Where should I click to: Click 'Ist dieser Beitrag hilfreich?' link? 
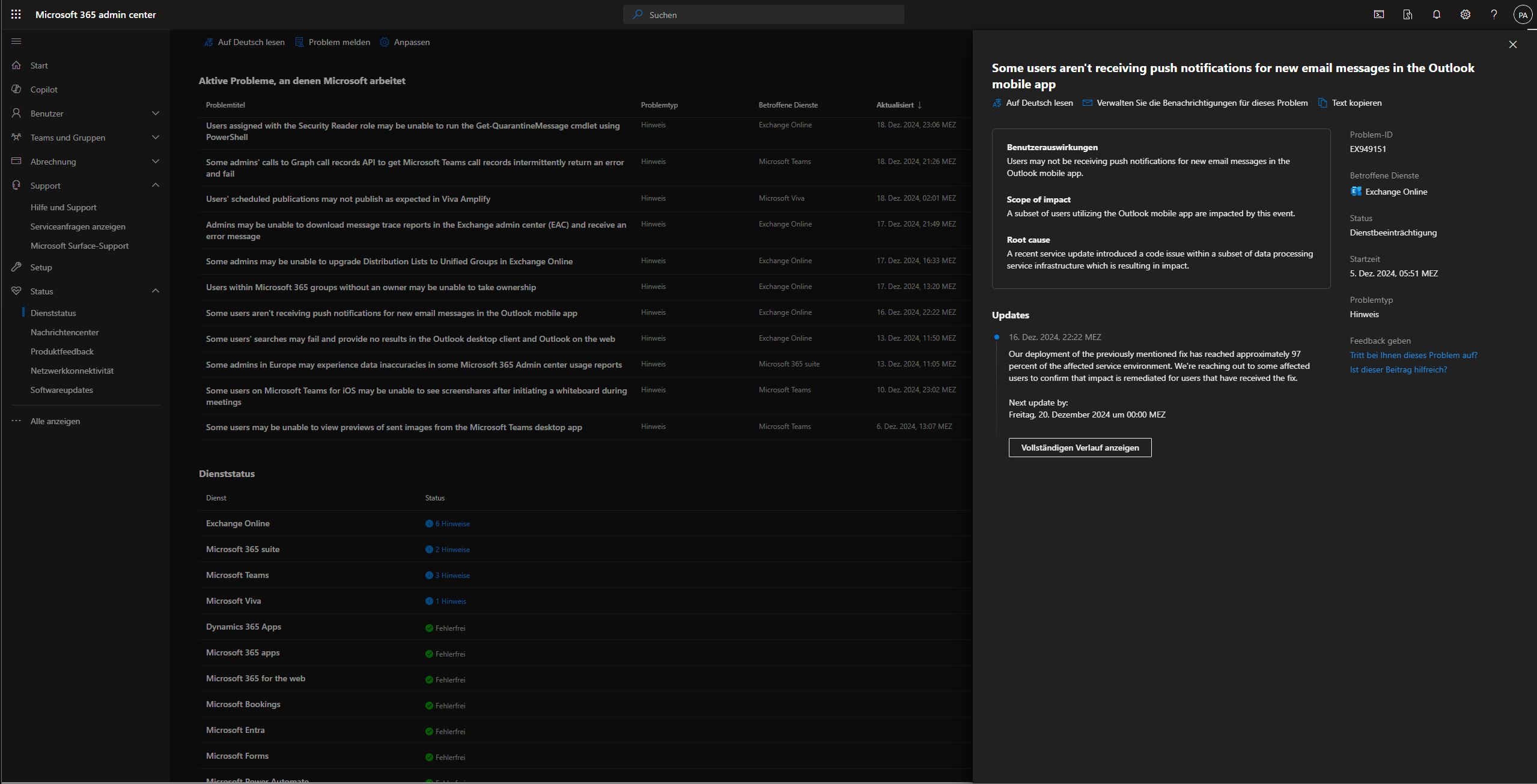point(1398,369)
